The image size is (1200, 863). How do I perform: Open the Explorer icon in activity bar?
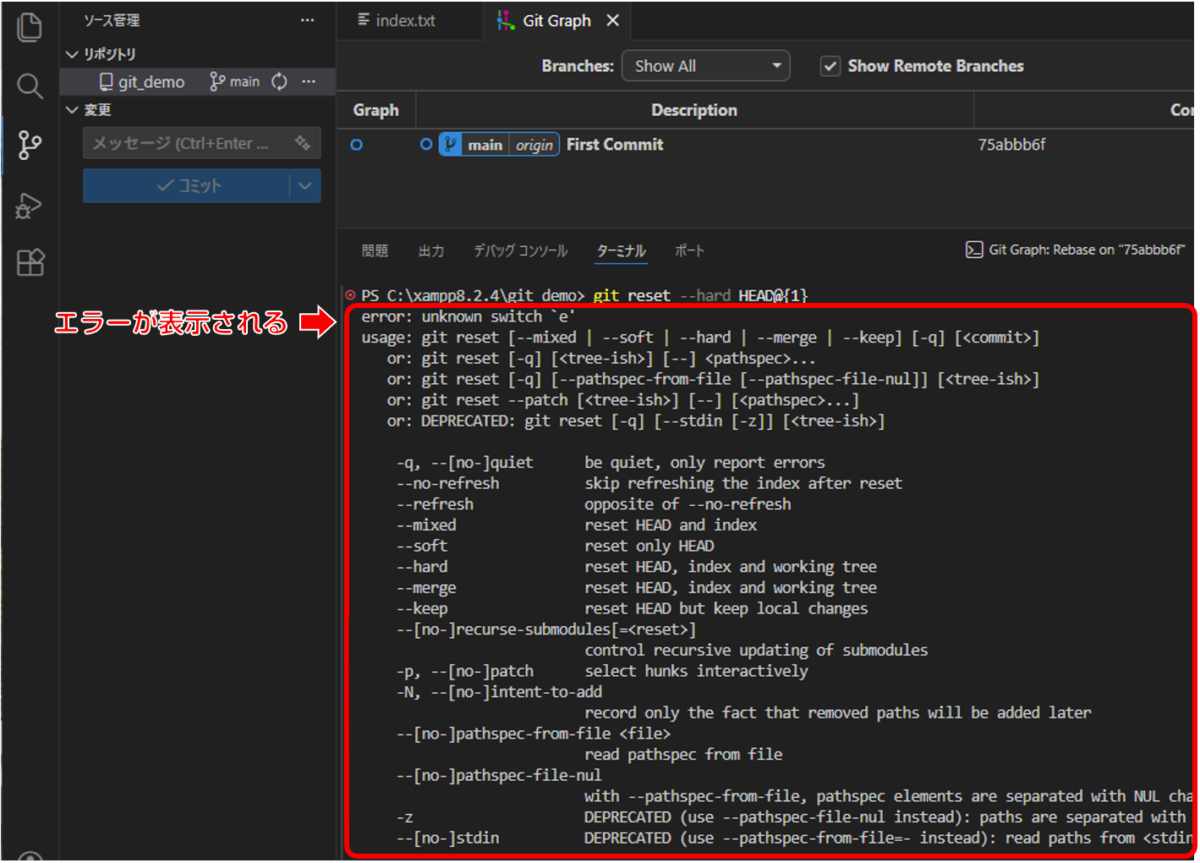coord(30,27)
